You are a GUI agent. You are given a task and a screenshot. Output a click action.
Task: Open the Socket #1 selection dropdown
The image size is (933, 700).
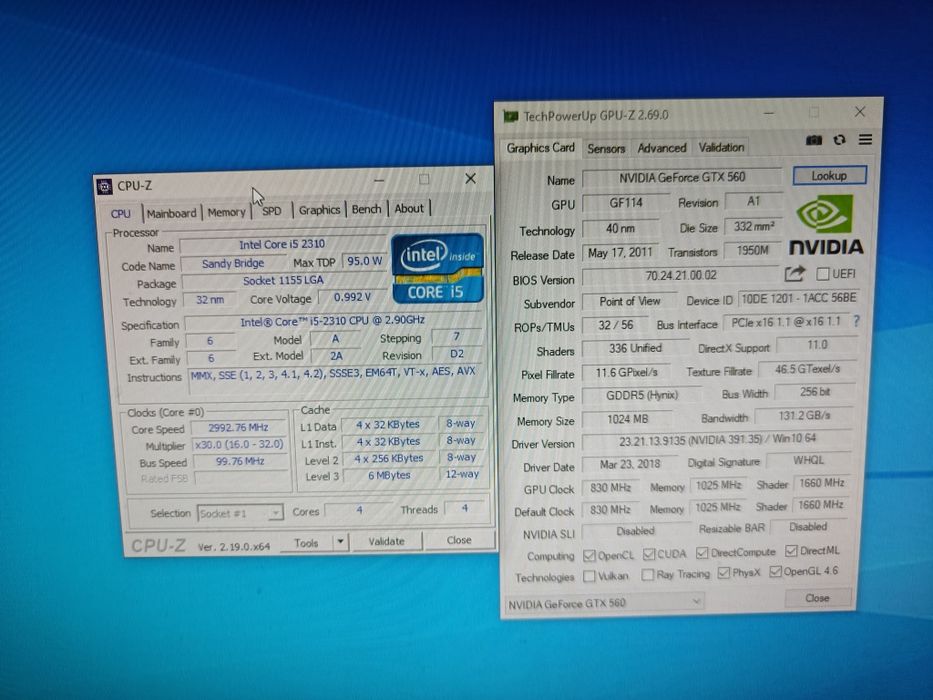[240, 512]
